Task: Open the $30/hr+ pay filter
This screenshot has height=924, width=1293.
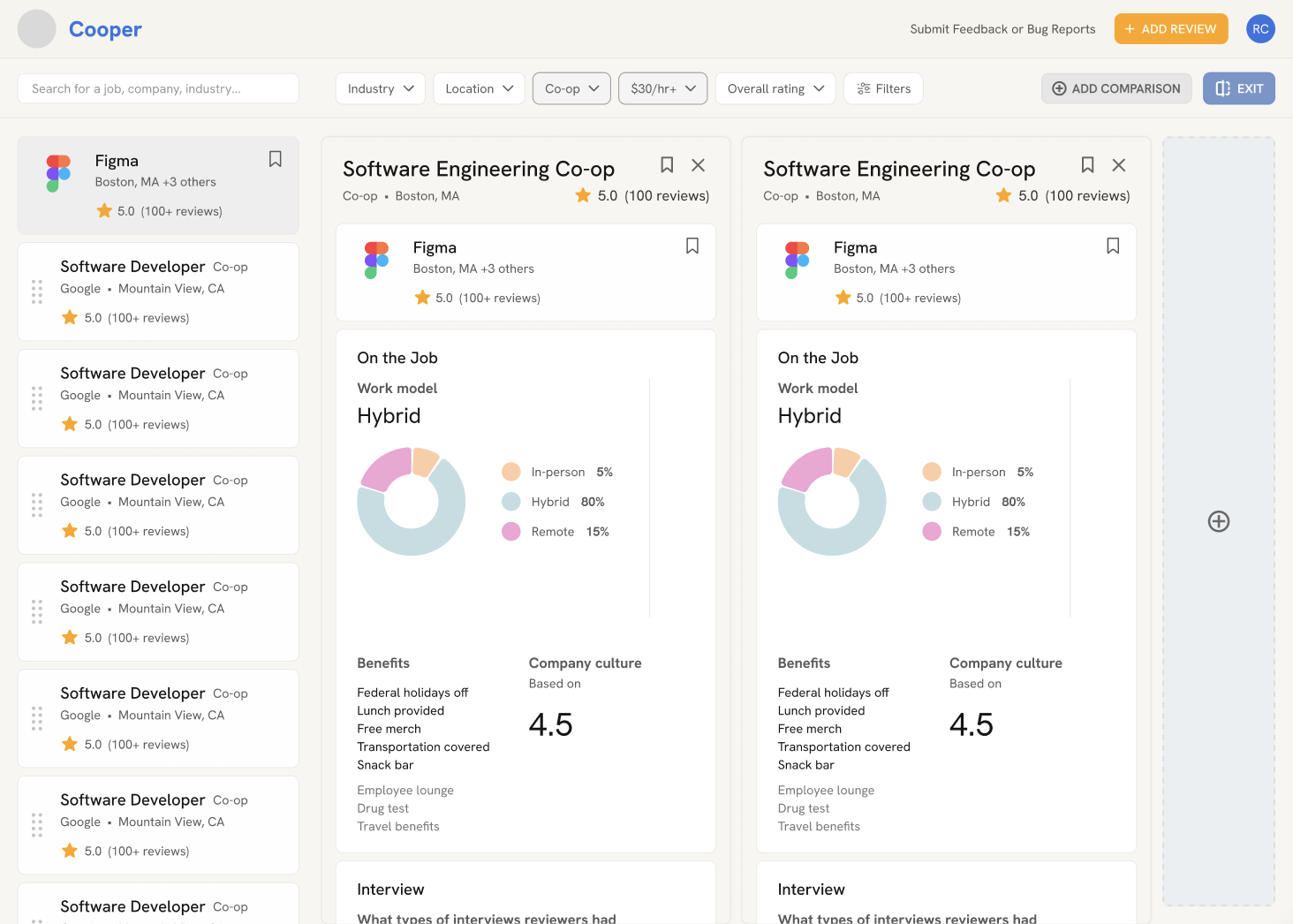Action: coord(662,88)
